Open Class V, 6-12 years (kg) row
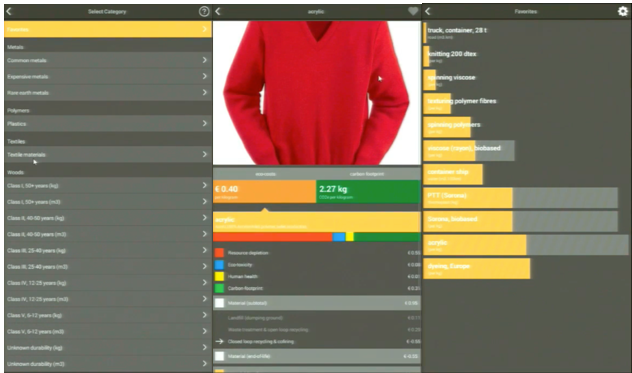 [x=108, y=315]
